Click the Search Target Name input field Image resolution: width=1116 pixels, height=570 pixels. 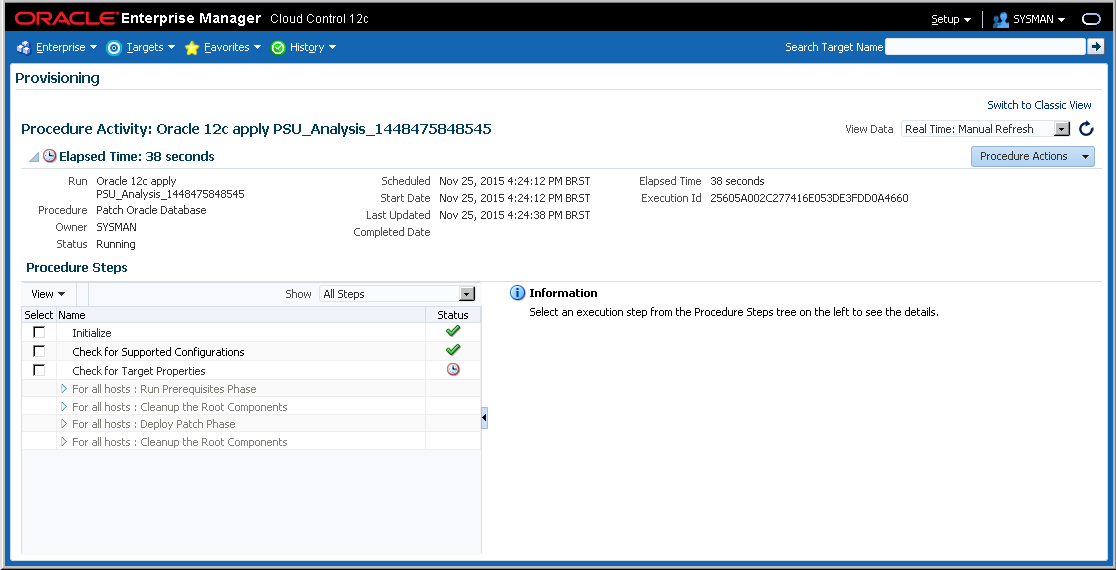(985, 47)
